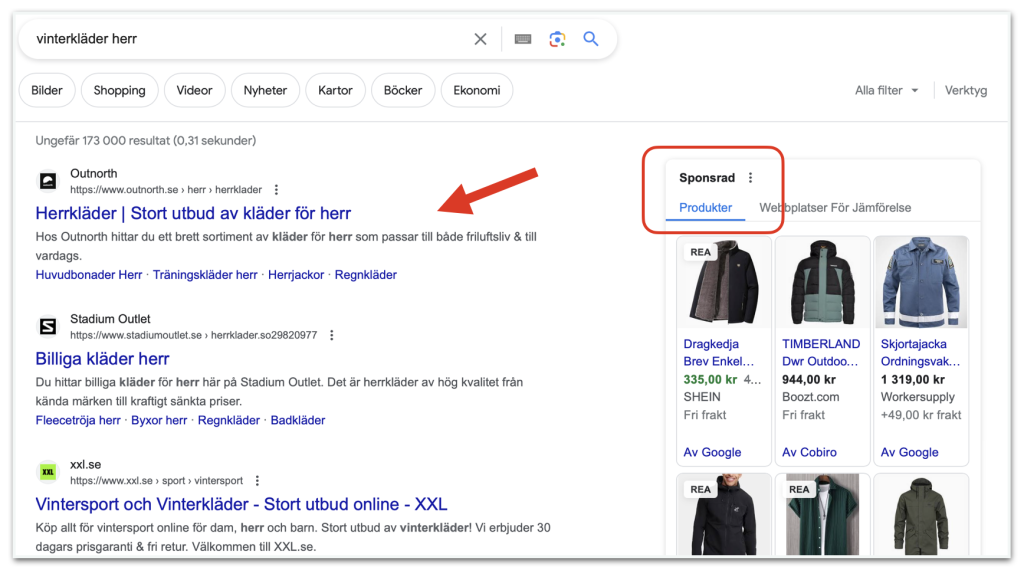Screen dimensions: 1024x577
Task: Click the Outnorth URL breadcrumb
Action: (x=166, y=190)
